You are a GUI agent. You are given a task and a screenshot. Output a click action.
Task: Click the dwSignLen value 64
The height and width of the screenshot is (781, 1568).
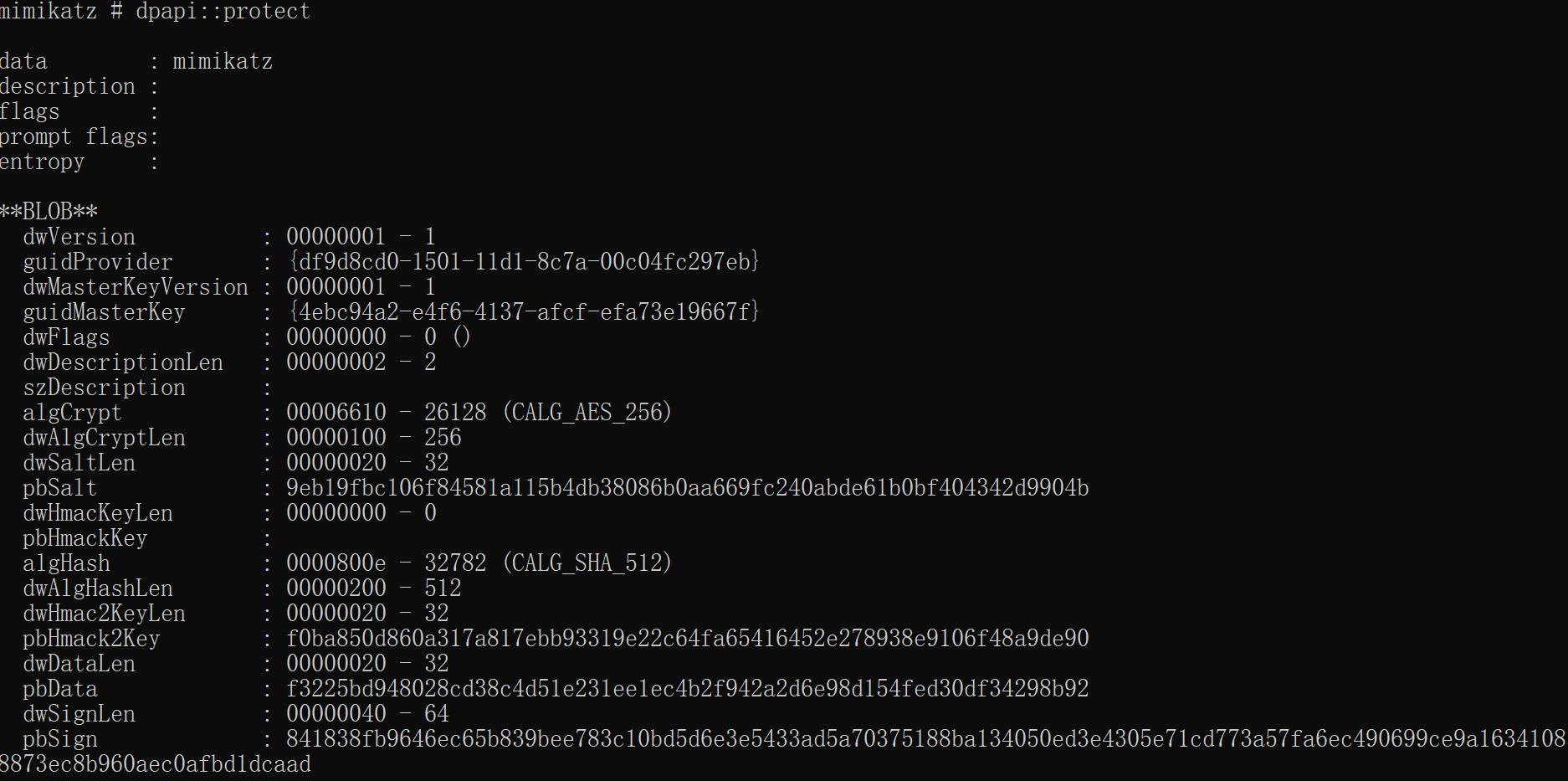[437, 714]
